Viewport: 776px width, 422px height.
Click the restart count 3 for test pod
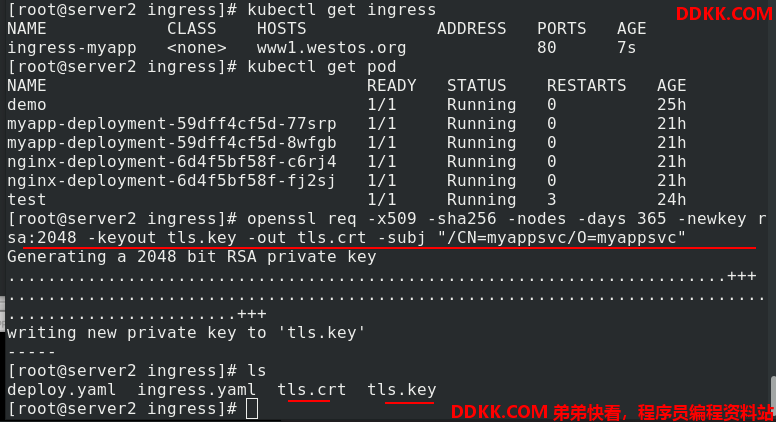click(552, 200)
